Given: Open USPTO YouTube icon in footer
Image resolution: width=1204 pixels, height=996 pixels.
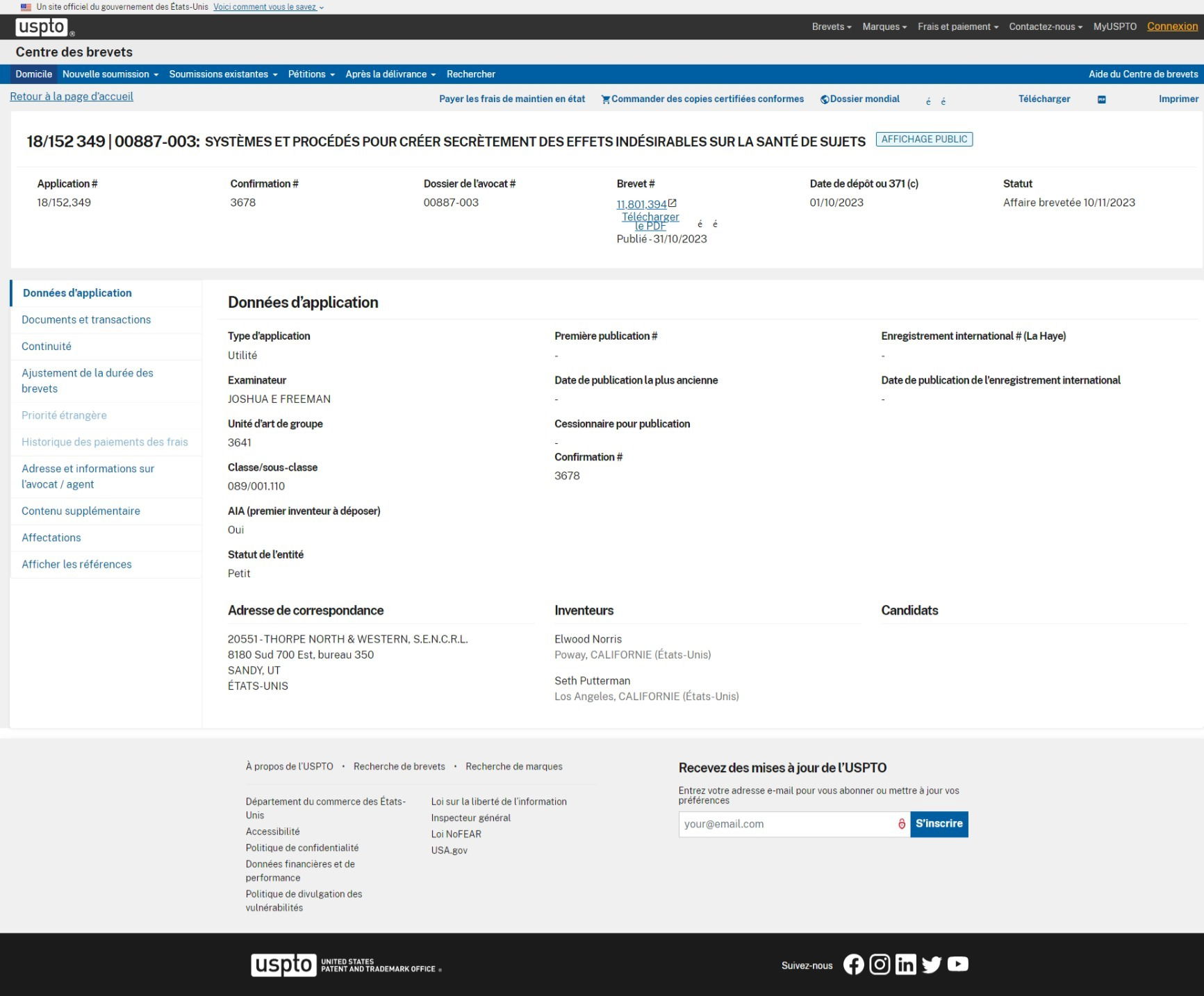Looking at the screenshot, I should (x=957, y=964).
